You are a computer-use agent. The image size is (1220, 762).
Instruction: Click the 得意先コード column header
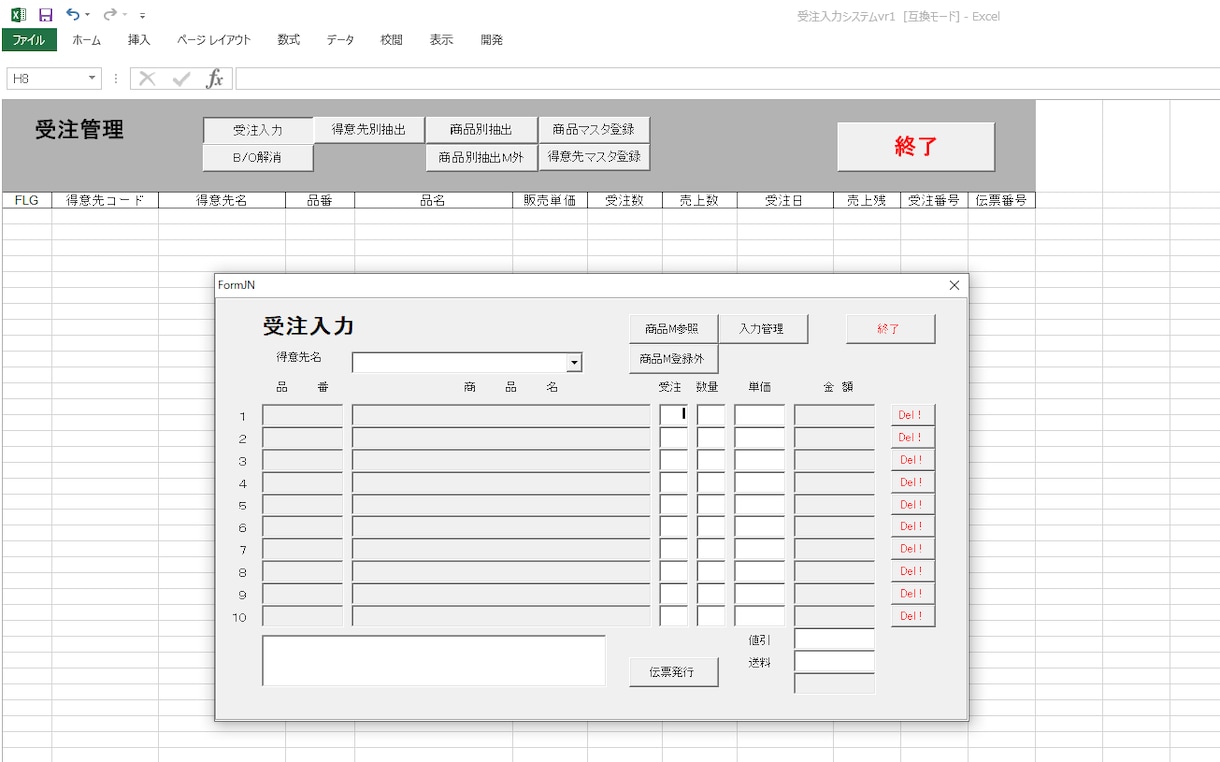pyautogui.click(x=105, y=200)
